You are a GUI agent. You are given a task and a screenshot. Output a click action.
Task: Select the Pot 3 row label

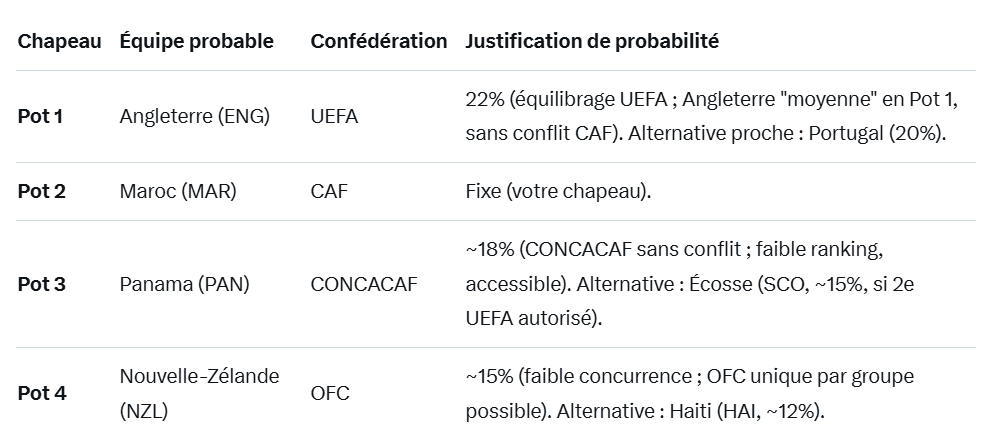click(41, 284)
